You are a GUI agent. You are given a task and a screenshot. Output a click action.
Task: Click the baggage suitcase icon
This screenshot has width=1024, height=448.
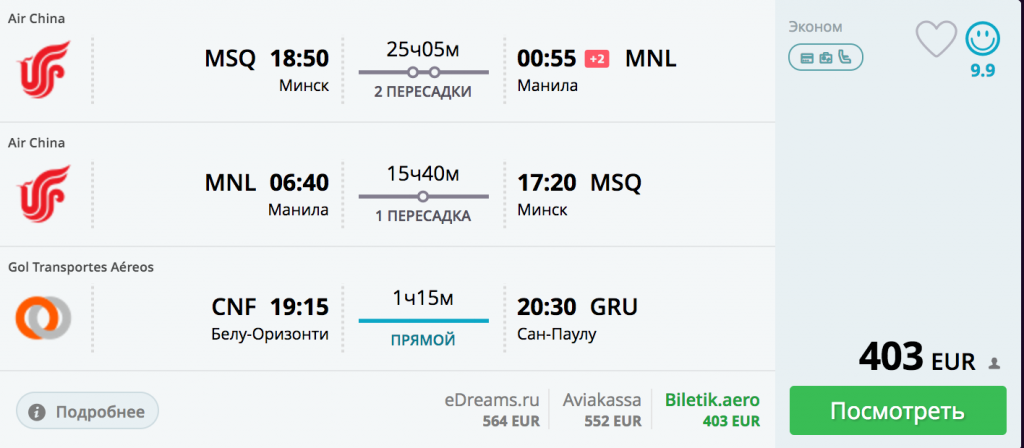click(826, 58)
